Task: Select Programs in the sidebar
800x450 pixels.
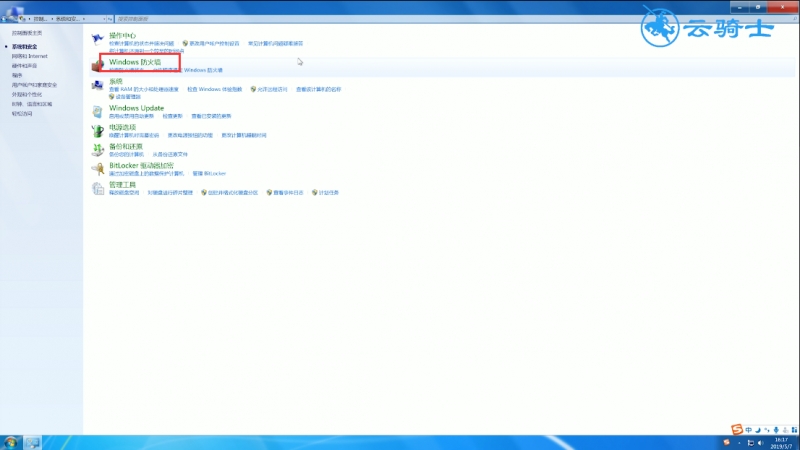Action: (17, 75)
